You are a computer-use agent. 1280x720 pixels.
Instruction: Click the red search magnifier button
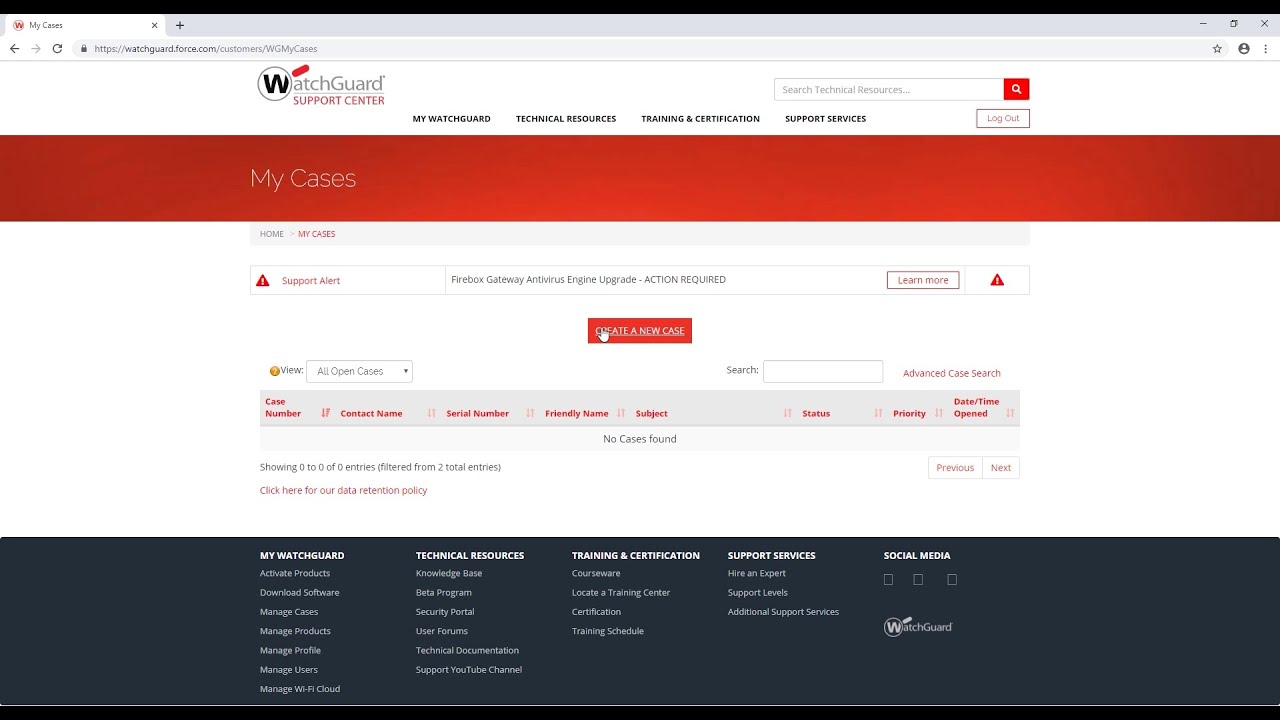(x=1016, y=89)
